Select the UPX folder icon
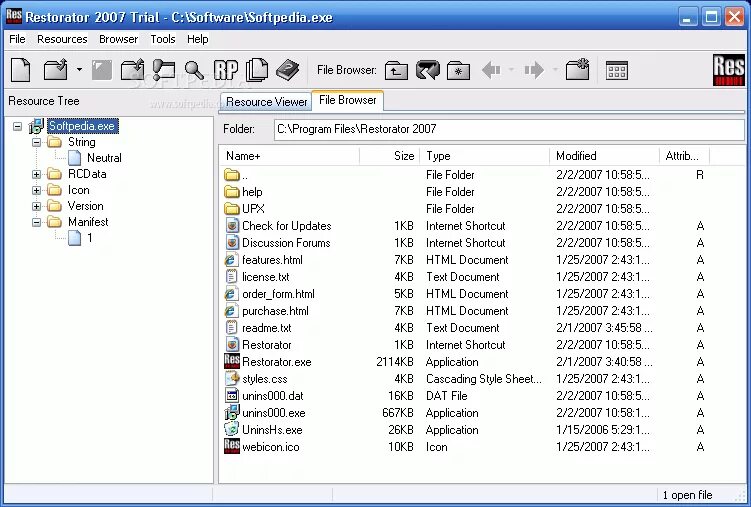 232,209
